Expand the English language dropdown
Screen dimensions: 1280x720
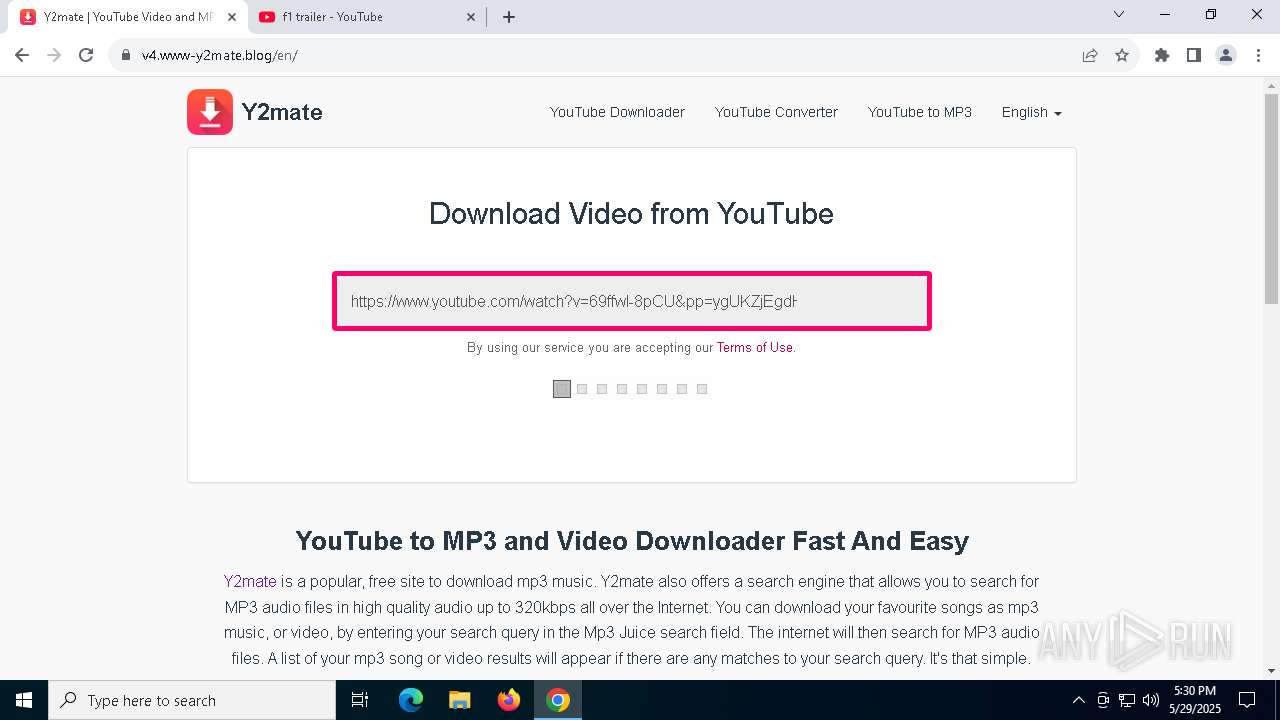tap(1031, 112)
